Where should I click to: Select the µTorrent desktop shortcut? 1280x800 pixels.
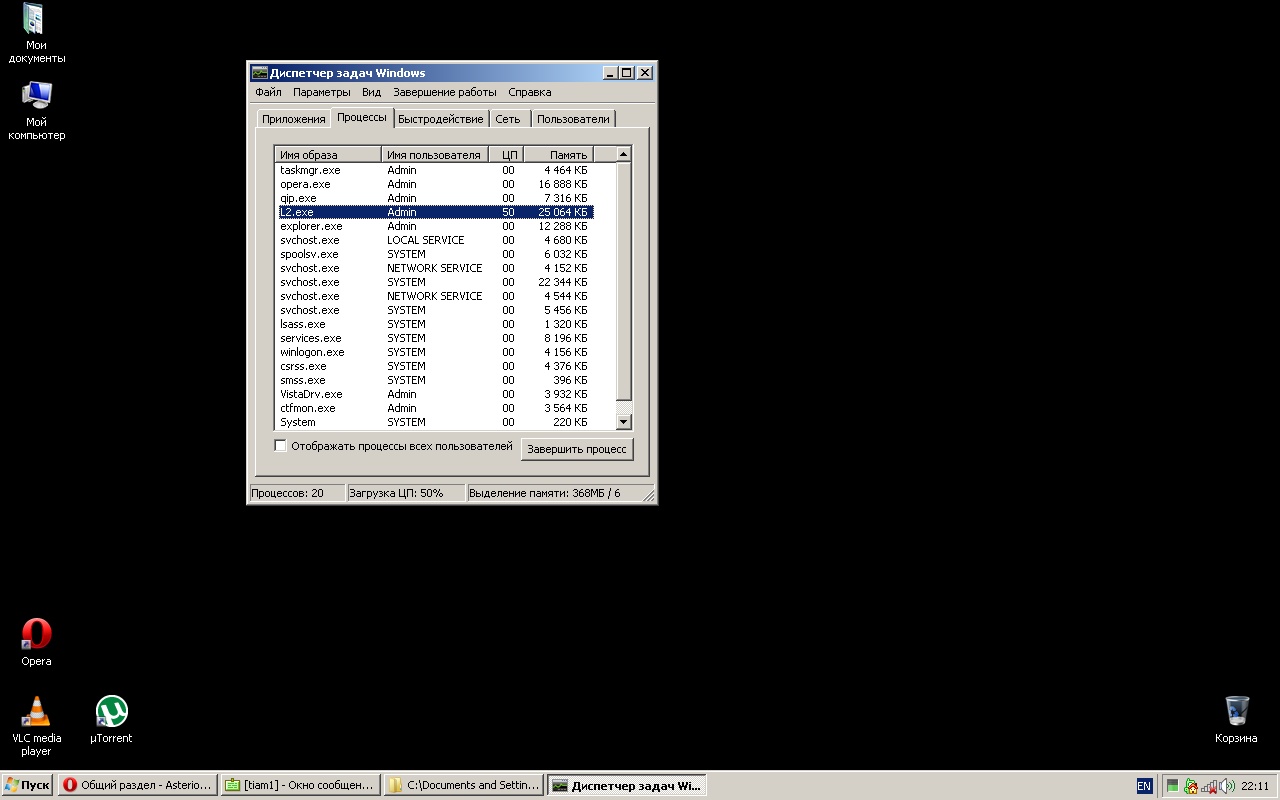pyautogui.click(x=111, y=720)
